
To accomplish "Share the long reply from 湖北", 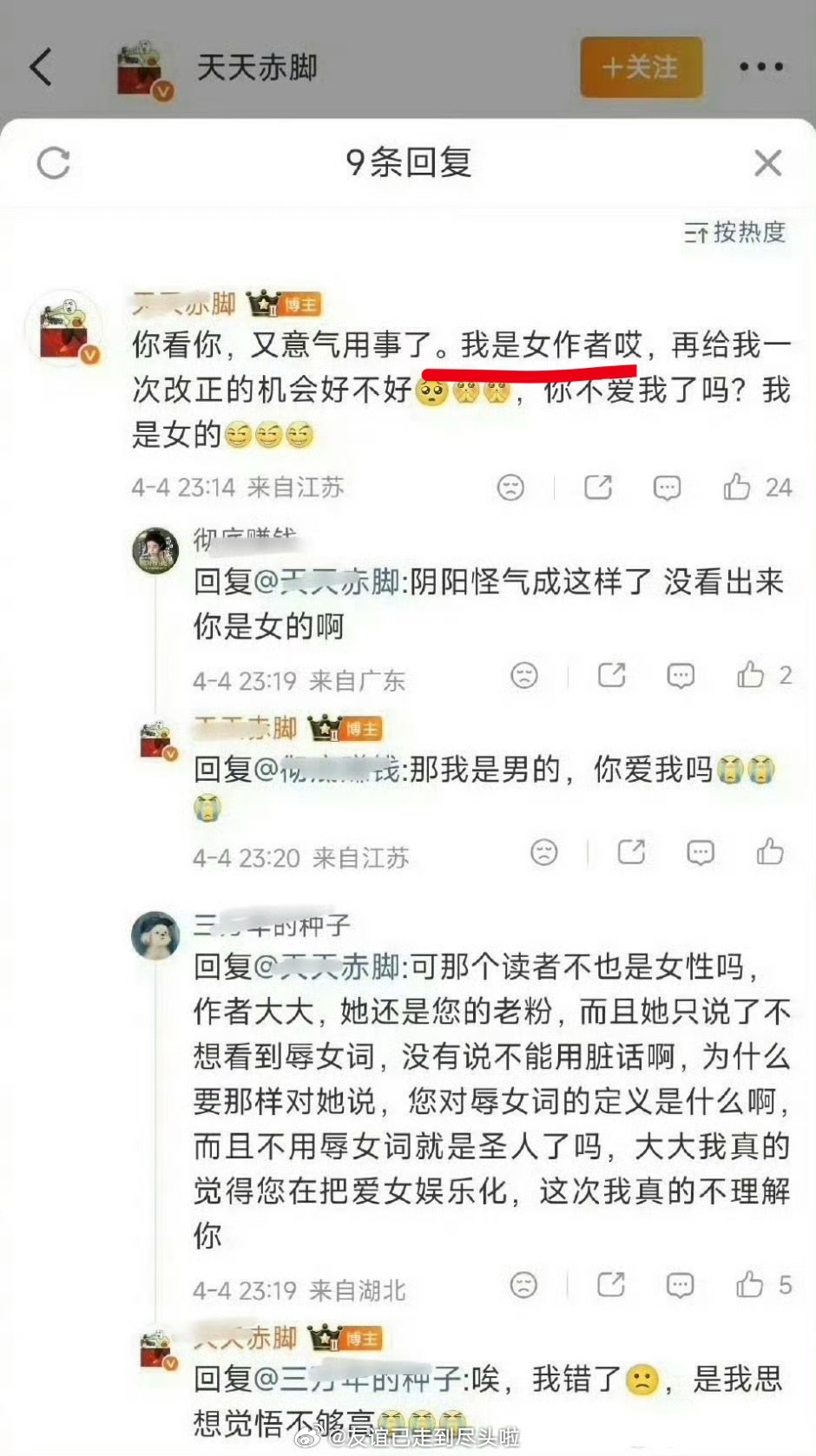I will tap(611, 1284).
